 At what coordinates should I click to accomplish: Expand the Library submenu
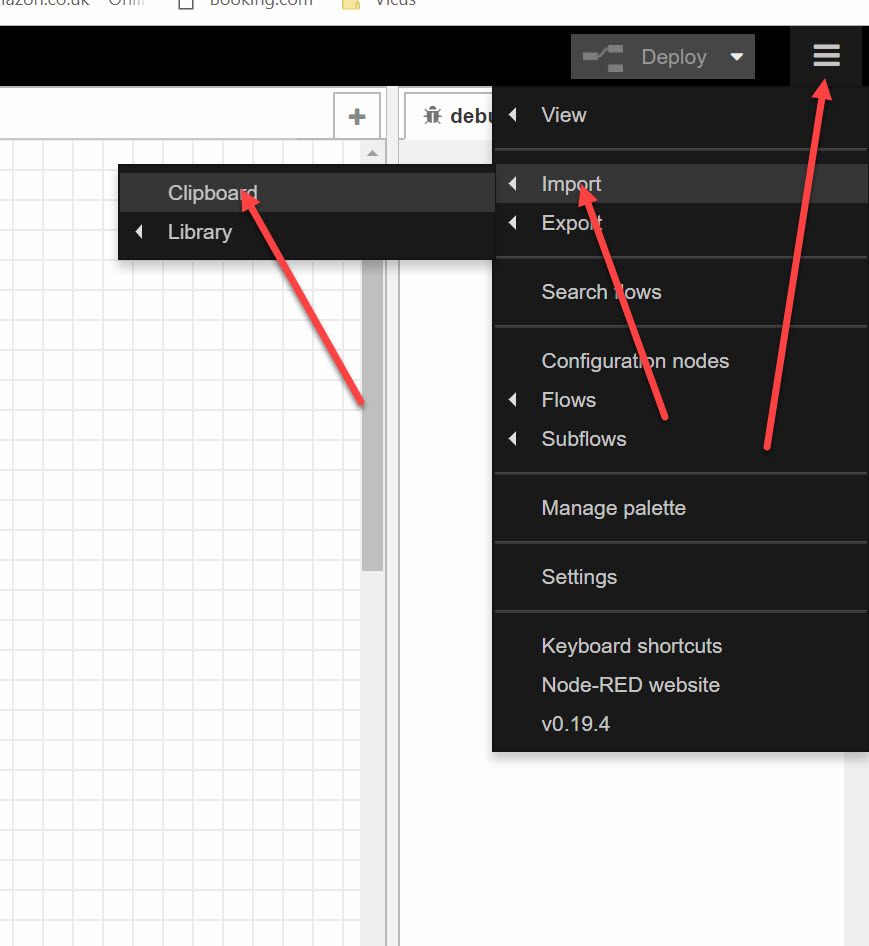199,232
